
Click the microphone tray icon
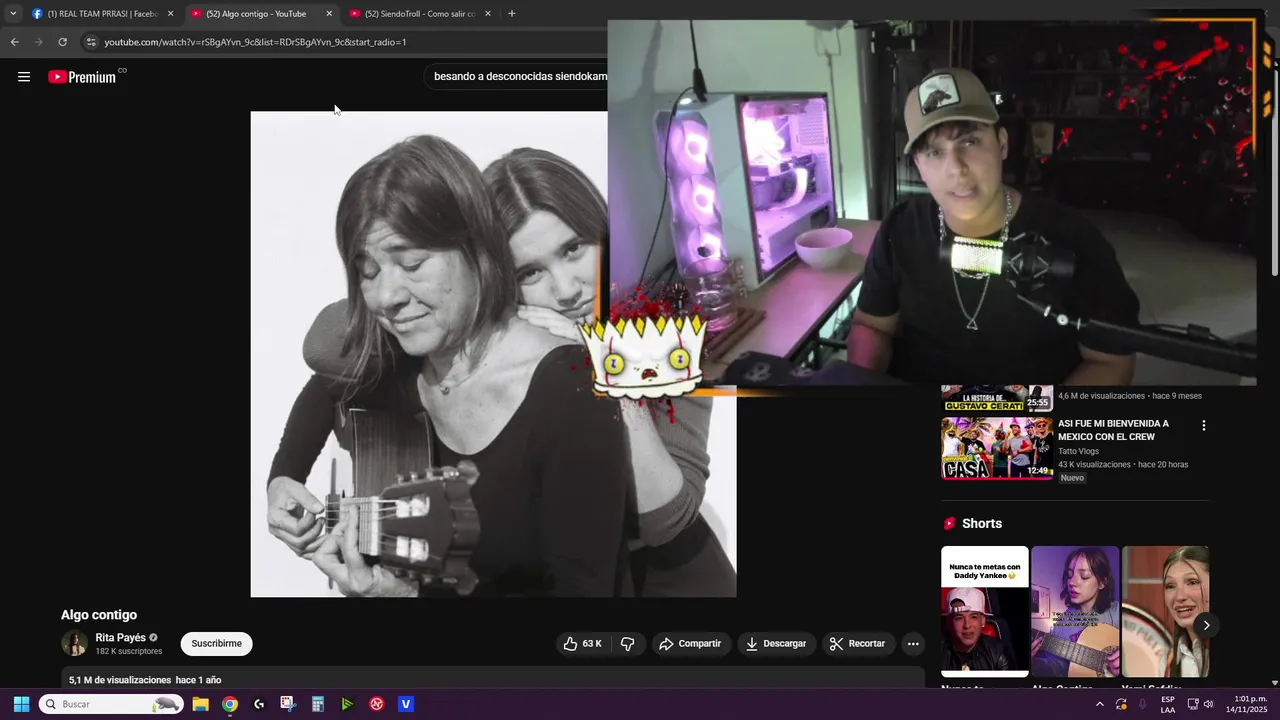pyautogui.click(x=1142, y=704)
